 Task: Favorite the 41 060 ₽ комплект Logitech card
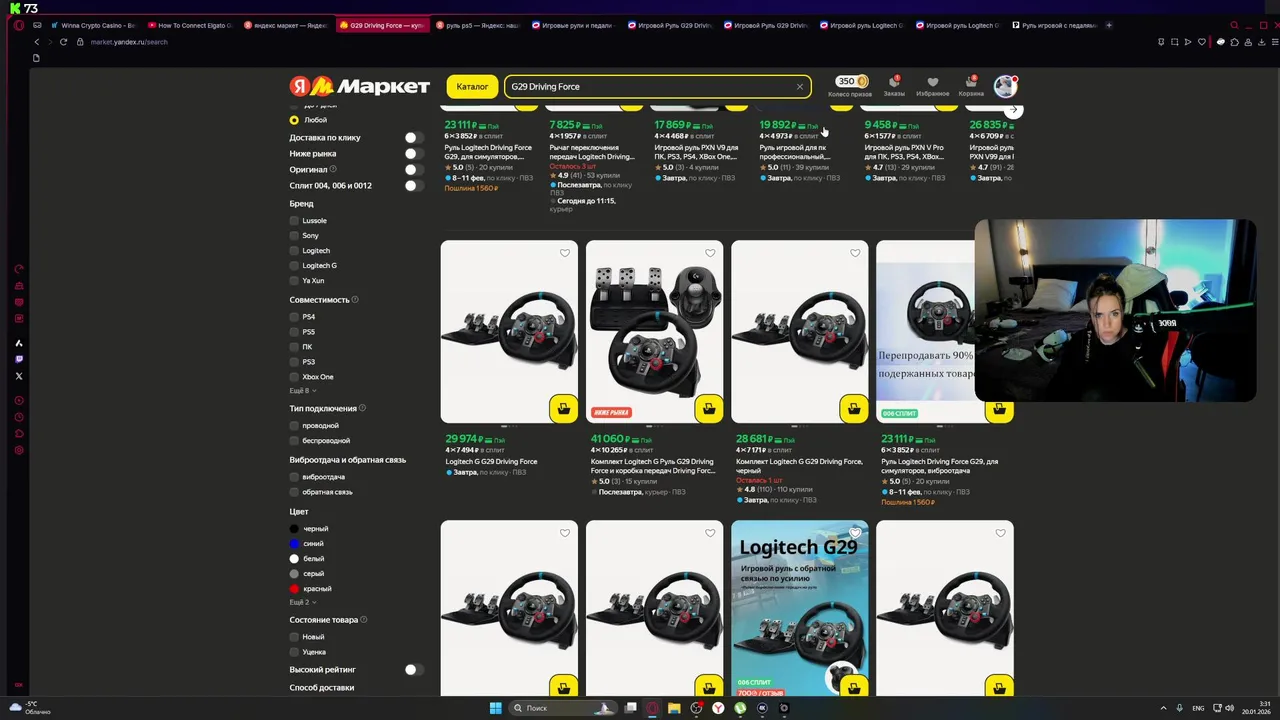coord(710,253)
